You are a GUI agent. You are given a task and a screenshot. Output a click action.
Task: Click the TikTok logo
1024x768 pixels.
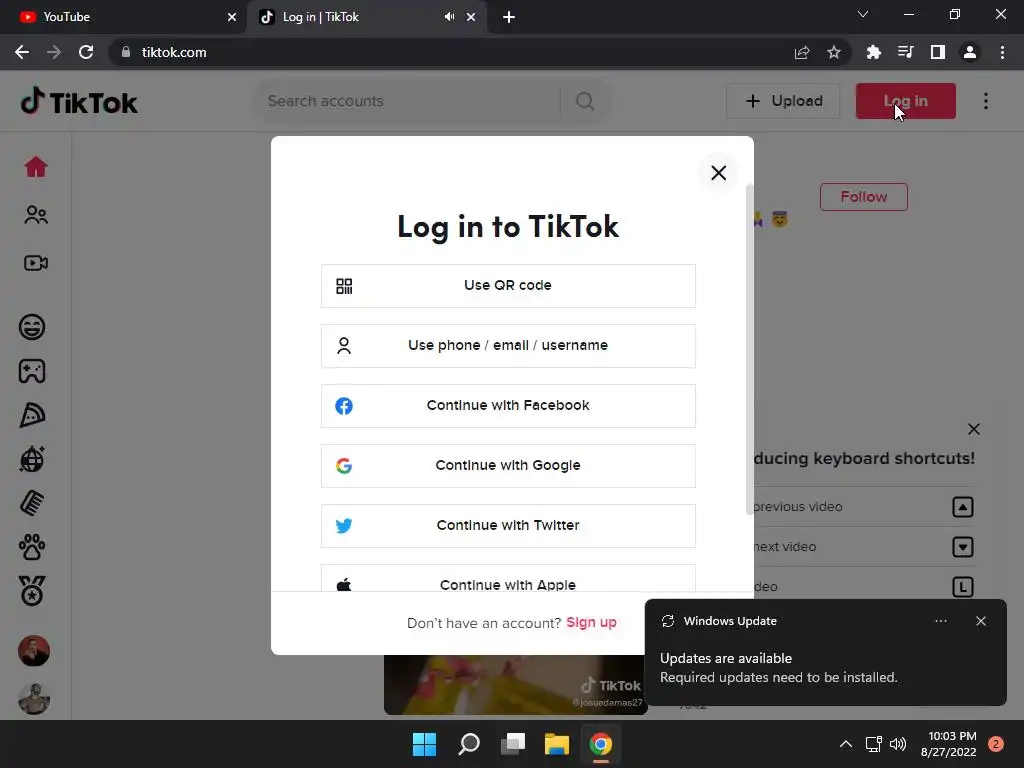(x=79, y=101)
